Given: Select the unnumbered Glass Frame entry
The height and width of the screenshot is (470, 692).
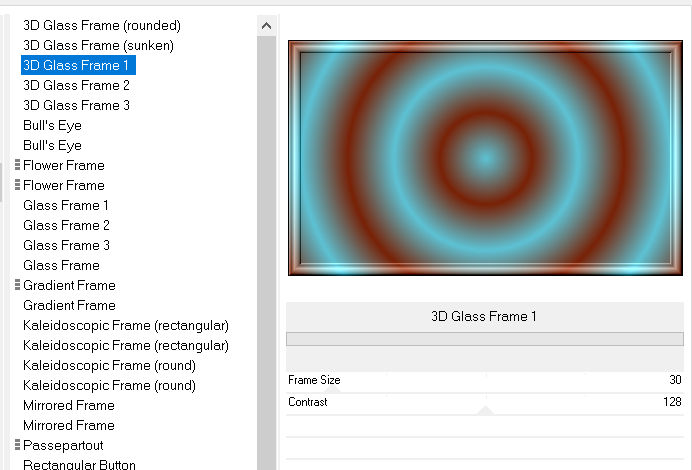Looking at the screenshot, I should pyautogui.click(x=61, y=265).
